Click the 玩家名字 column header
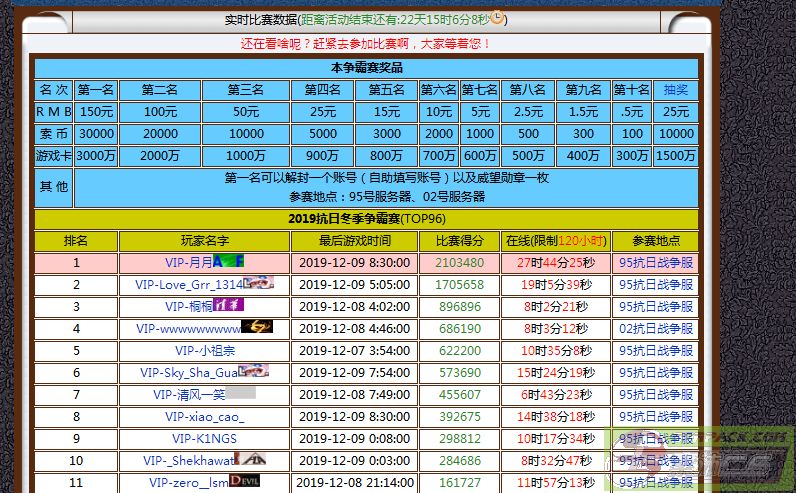Viewport: 796px width, 493px height. [204, 241]
